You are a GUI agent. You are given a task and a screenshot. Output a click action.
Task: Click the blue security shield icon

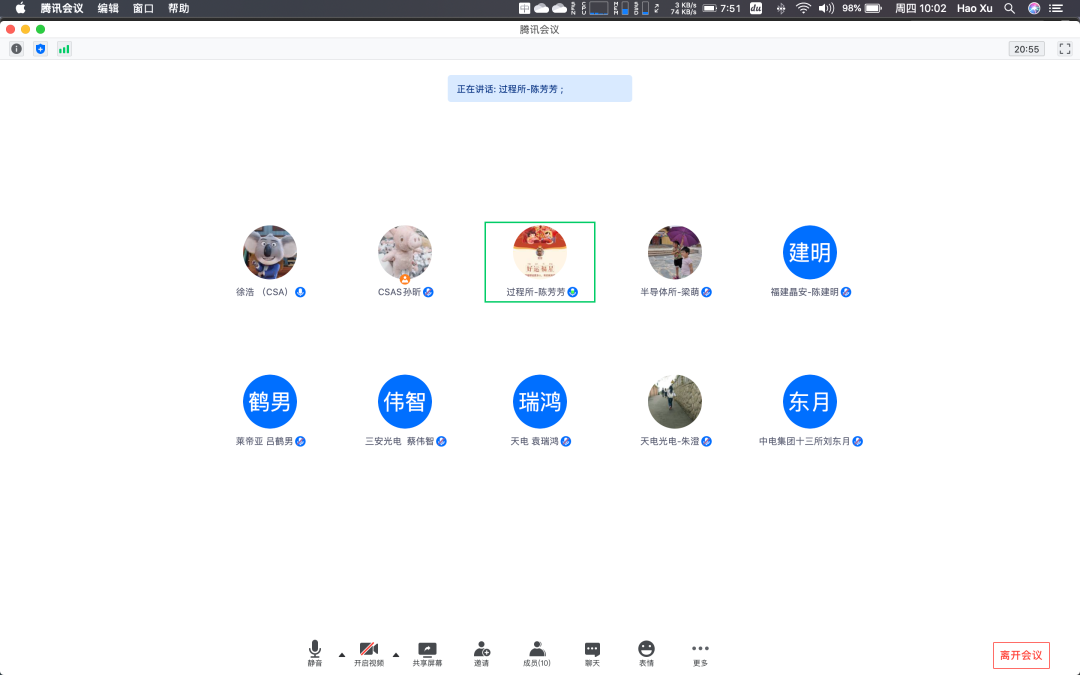pos(40,48)
